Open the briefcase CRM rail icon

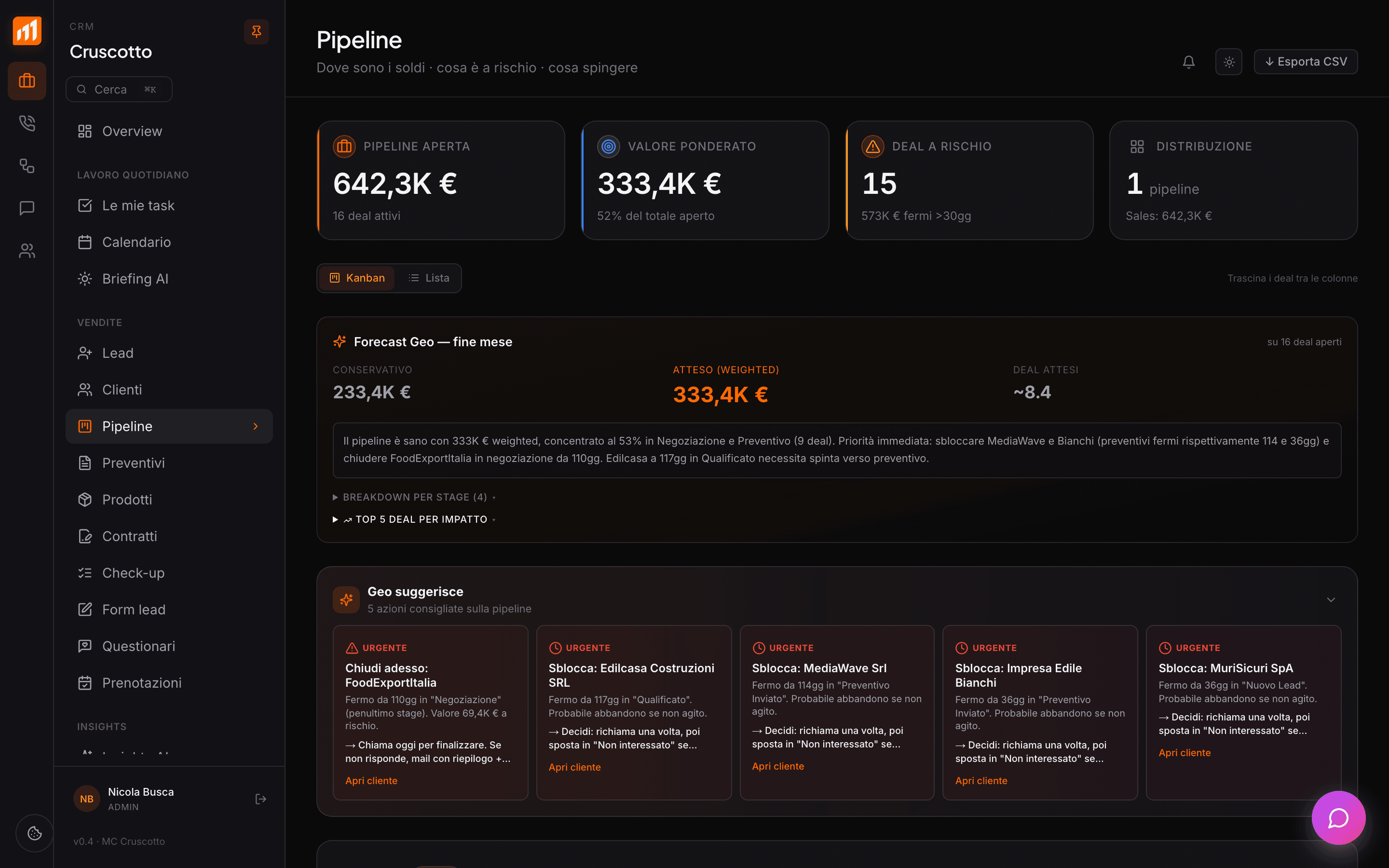[x=27, y=81]
